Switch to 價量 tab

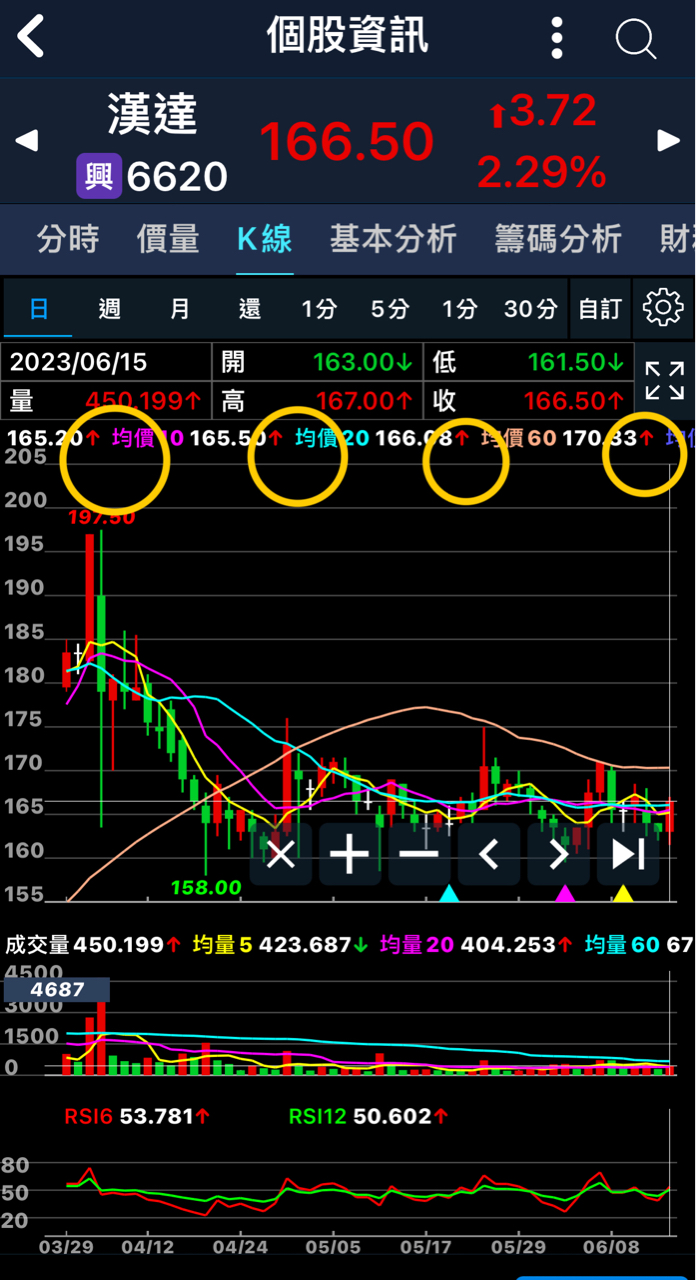pyautogui.click(x=168, y=239)
